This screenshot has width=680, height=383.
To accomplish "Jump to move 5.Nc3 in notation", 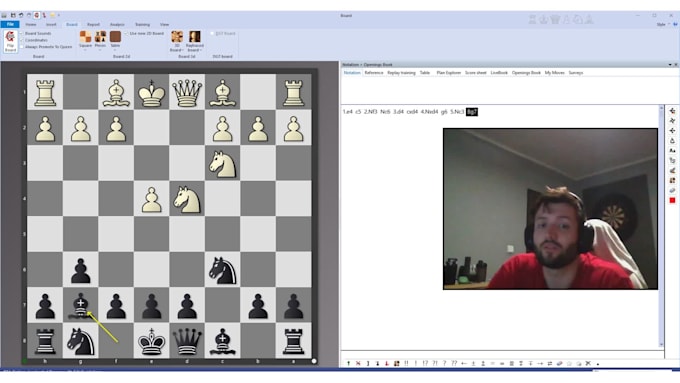I will [x=457, y=112].
